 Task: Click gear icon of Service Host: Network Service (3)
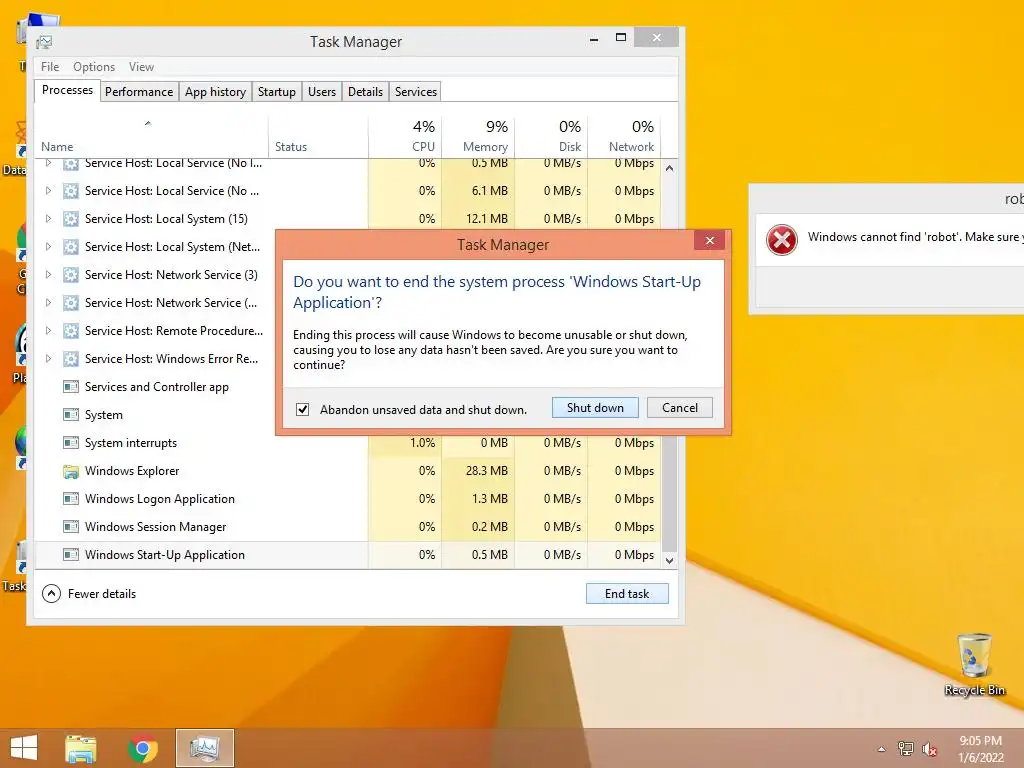(71, 275)
